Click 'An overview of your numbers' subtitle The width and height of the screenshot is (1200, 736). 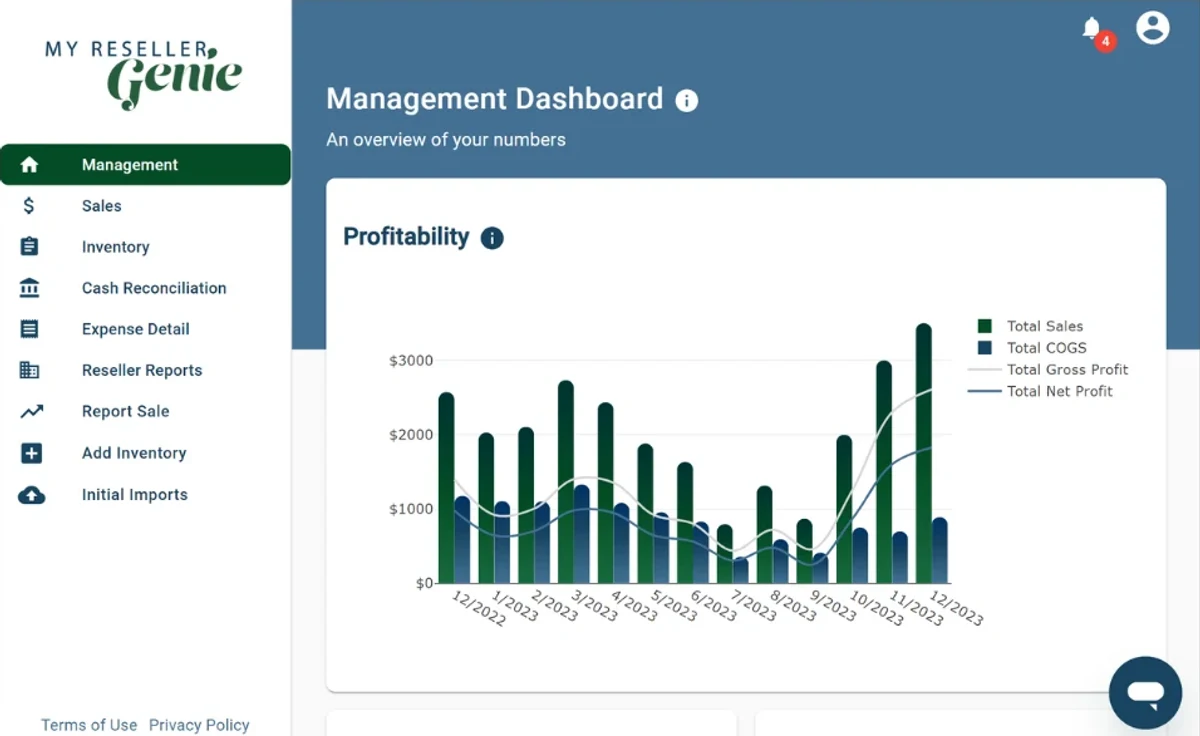(x=446, y=140)
